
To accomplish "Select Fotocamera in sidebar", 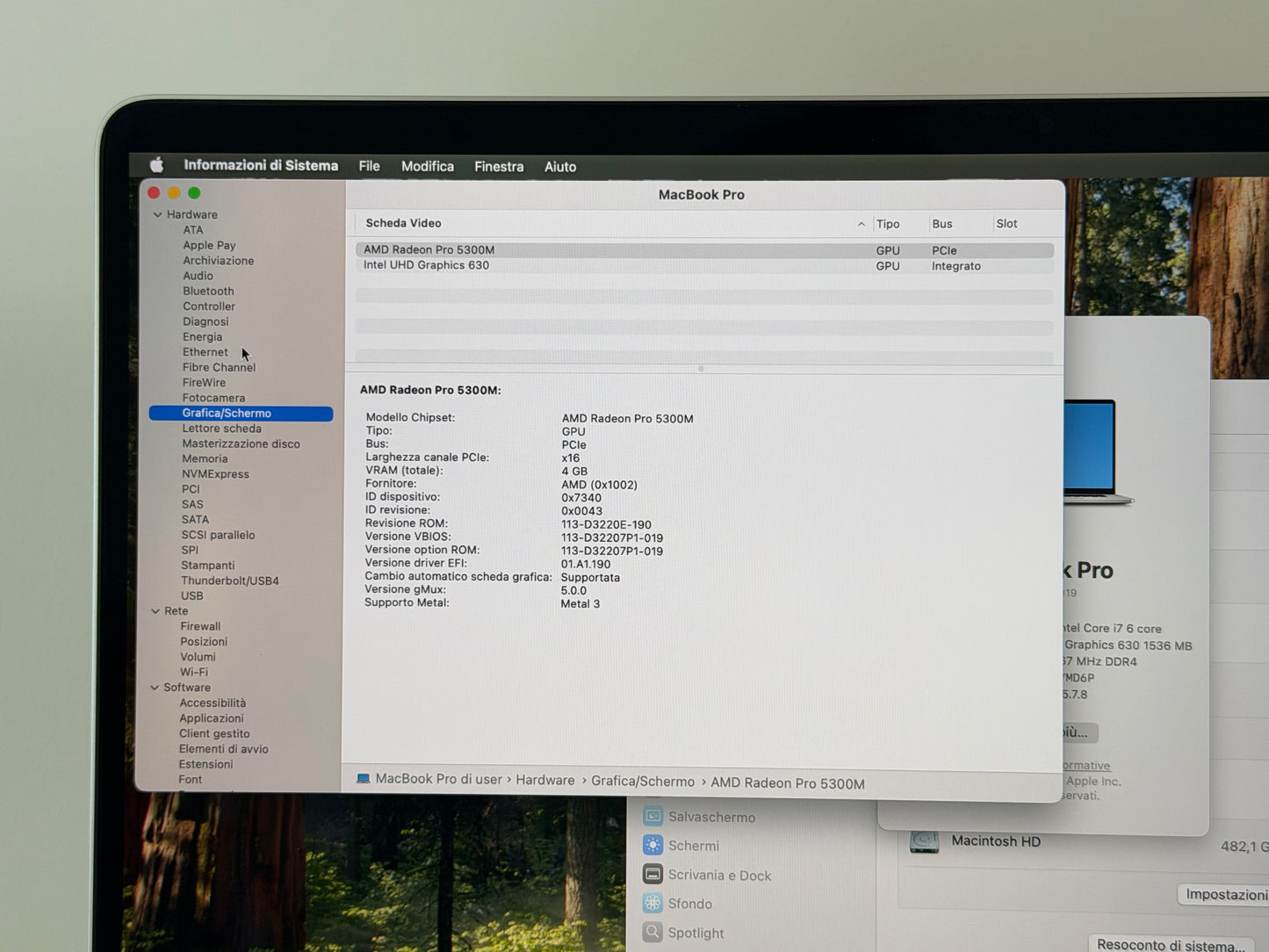I will click(213, 398).
